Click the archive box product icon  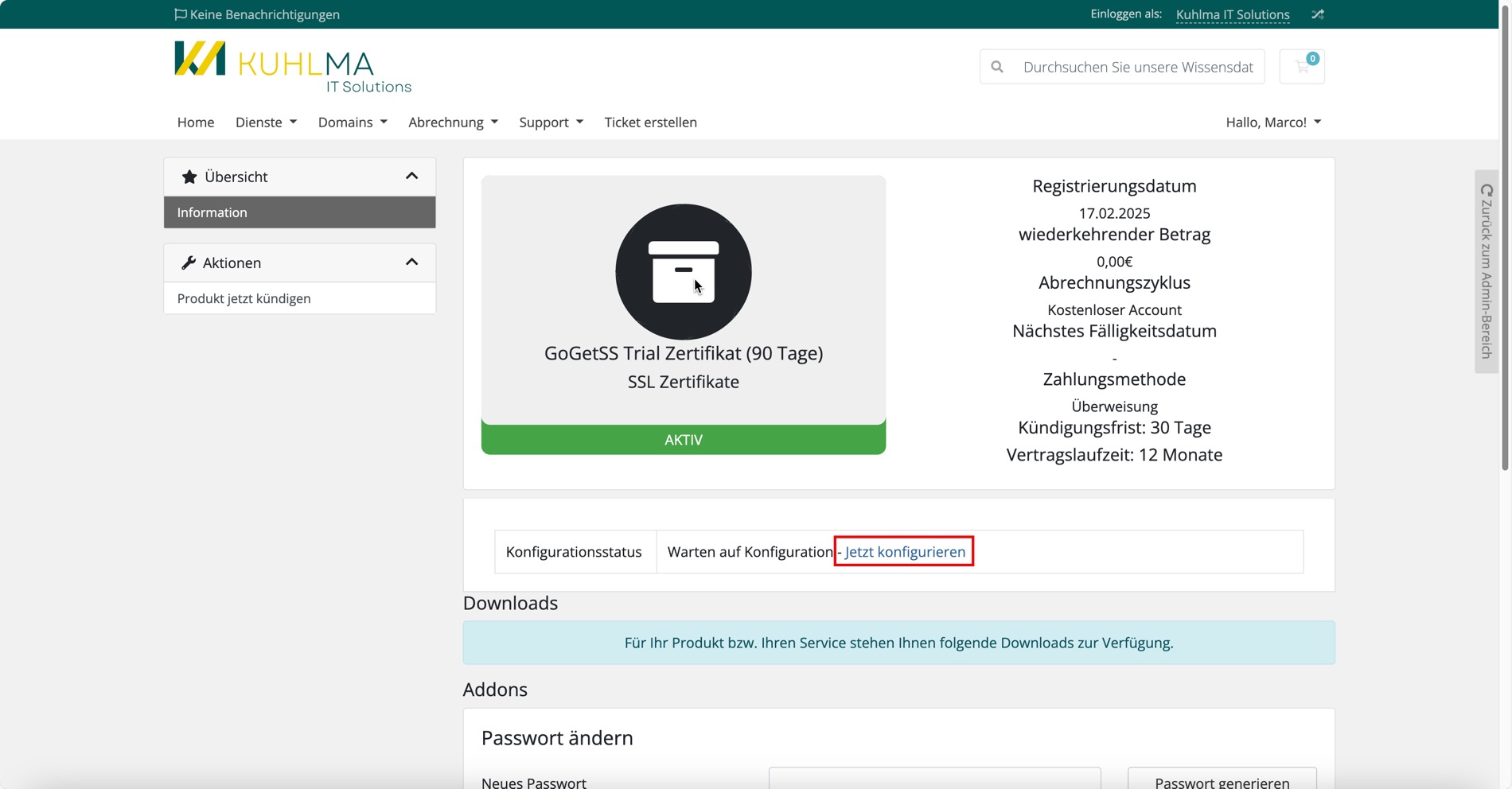pos(684,272)
